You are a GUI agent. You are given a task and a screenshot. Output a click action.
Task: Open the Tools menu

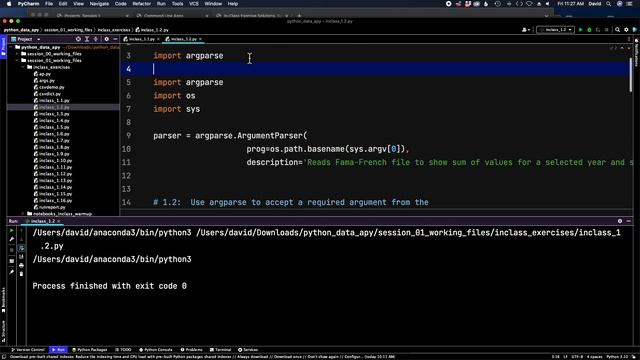[177, 4]
